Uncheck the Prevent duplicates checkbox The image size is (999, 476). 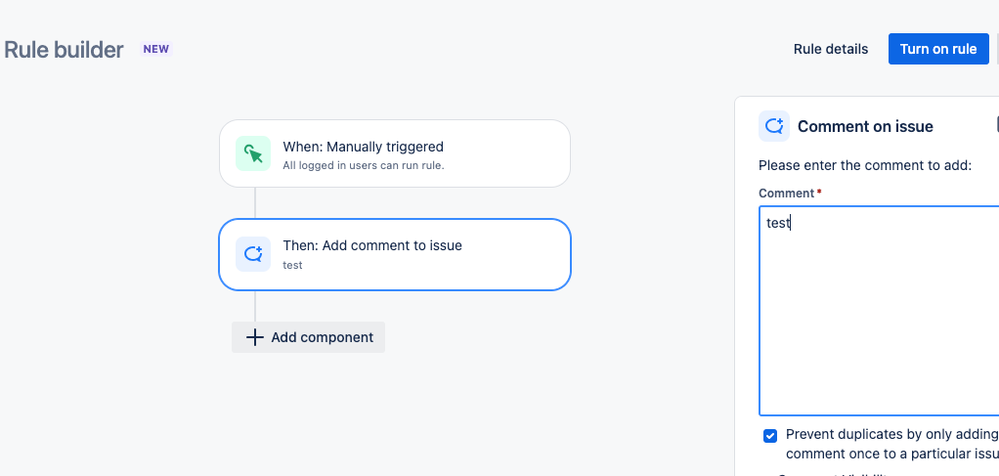tap(770, 436)
